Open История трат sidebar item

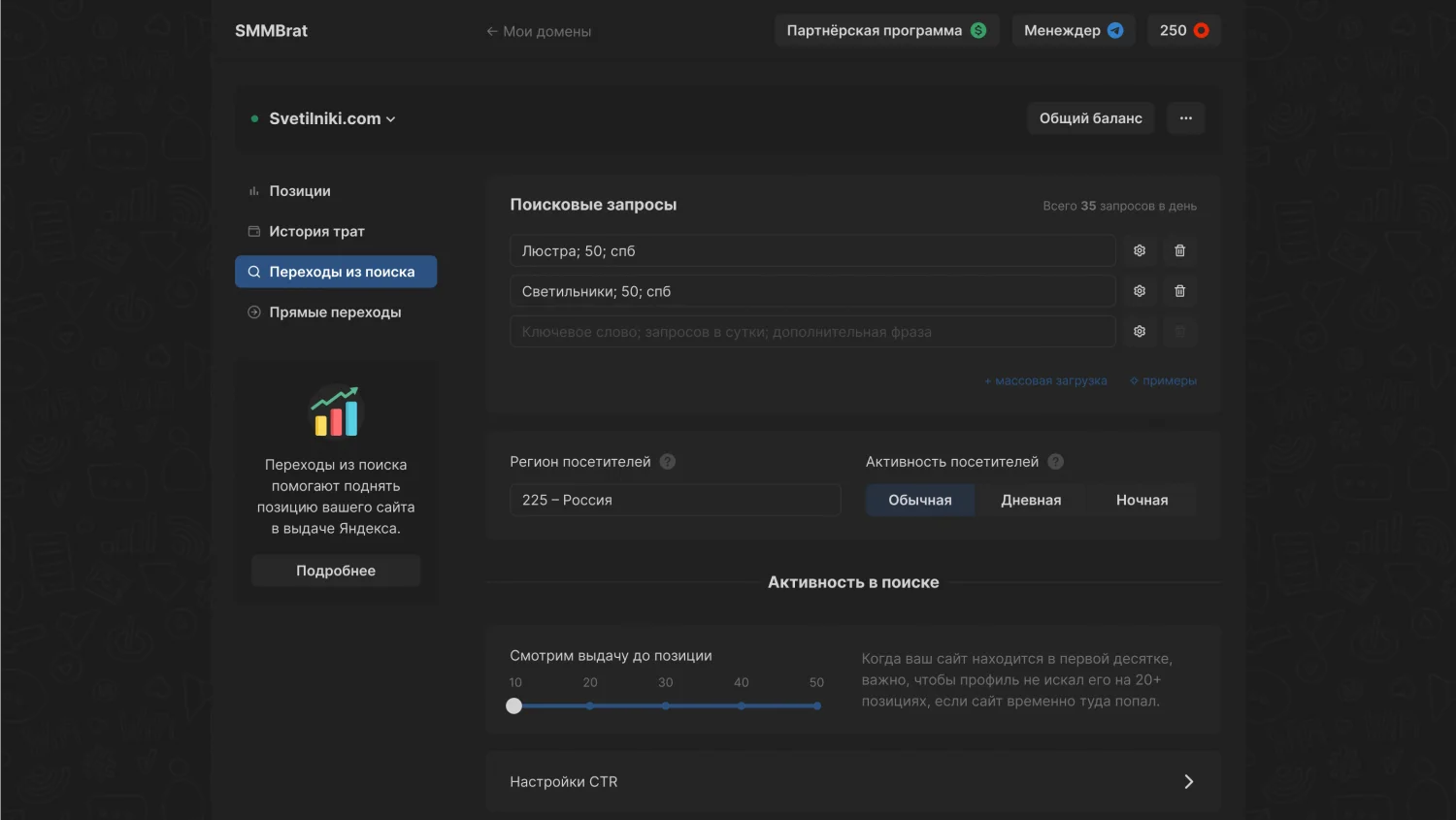(316, 232)
